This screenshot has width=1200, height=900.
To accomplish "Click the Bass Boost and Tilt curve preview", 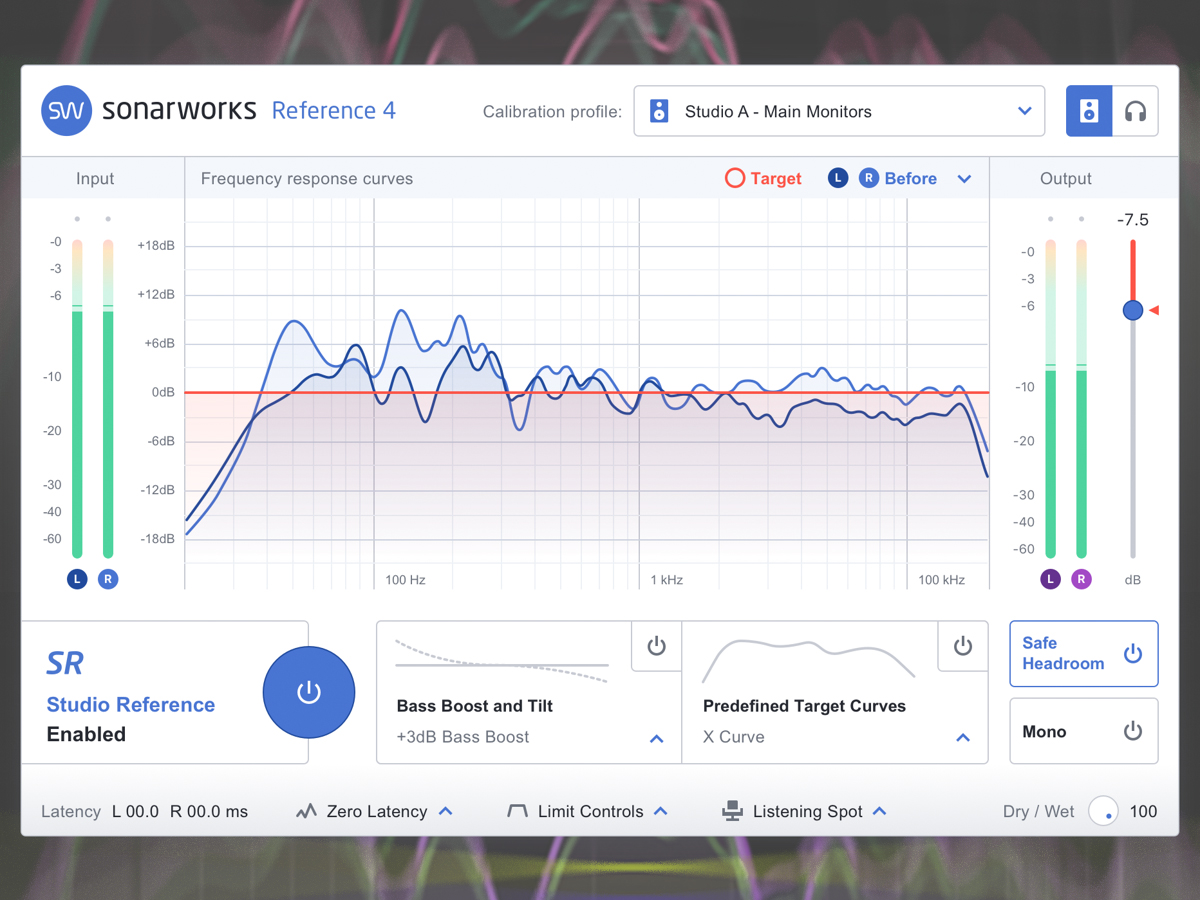I will click(502, 661).
